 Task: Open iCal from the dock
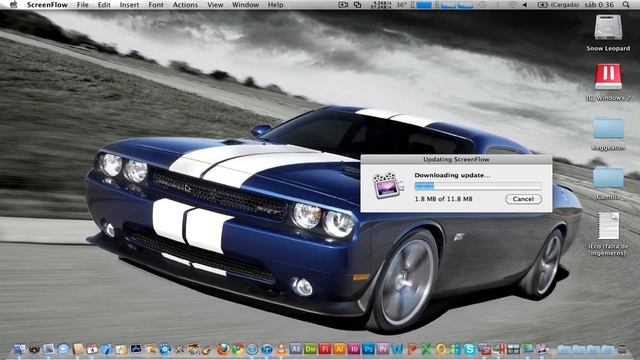click(92, 349)
